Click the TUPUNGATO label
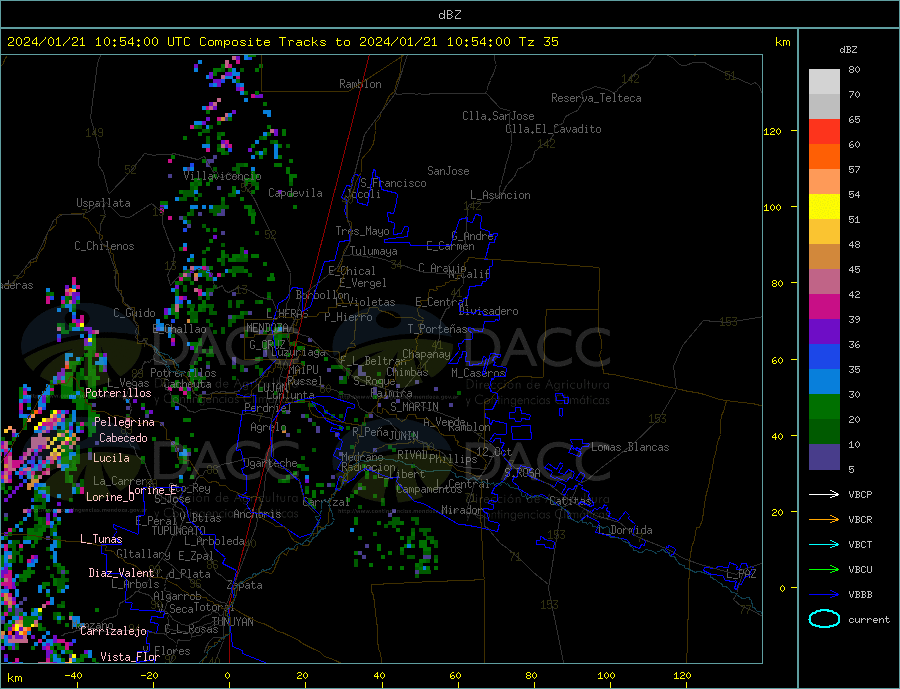Image resolution: width=900 pixels, height=689 pixels. point(179,531)
